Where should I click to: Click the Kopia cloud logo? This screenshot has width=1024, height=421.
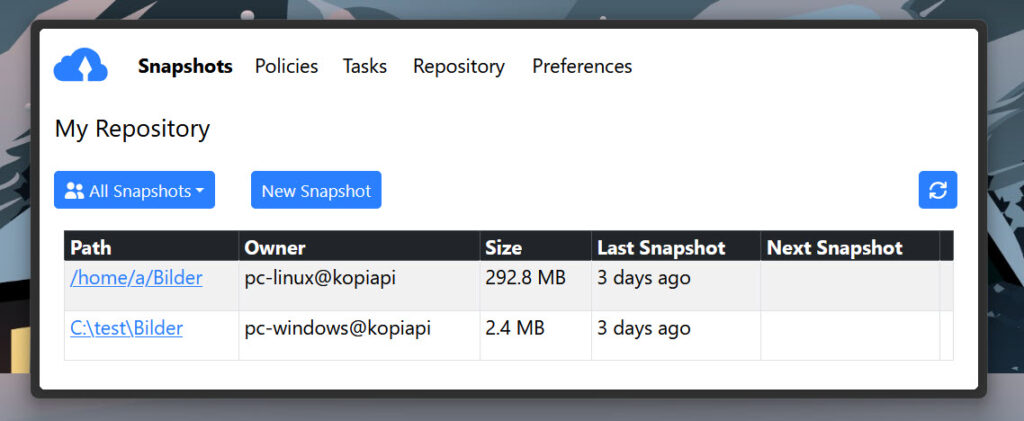coord(80,66)
